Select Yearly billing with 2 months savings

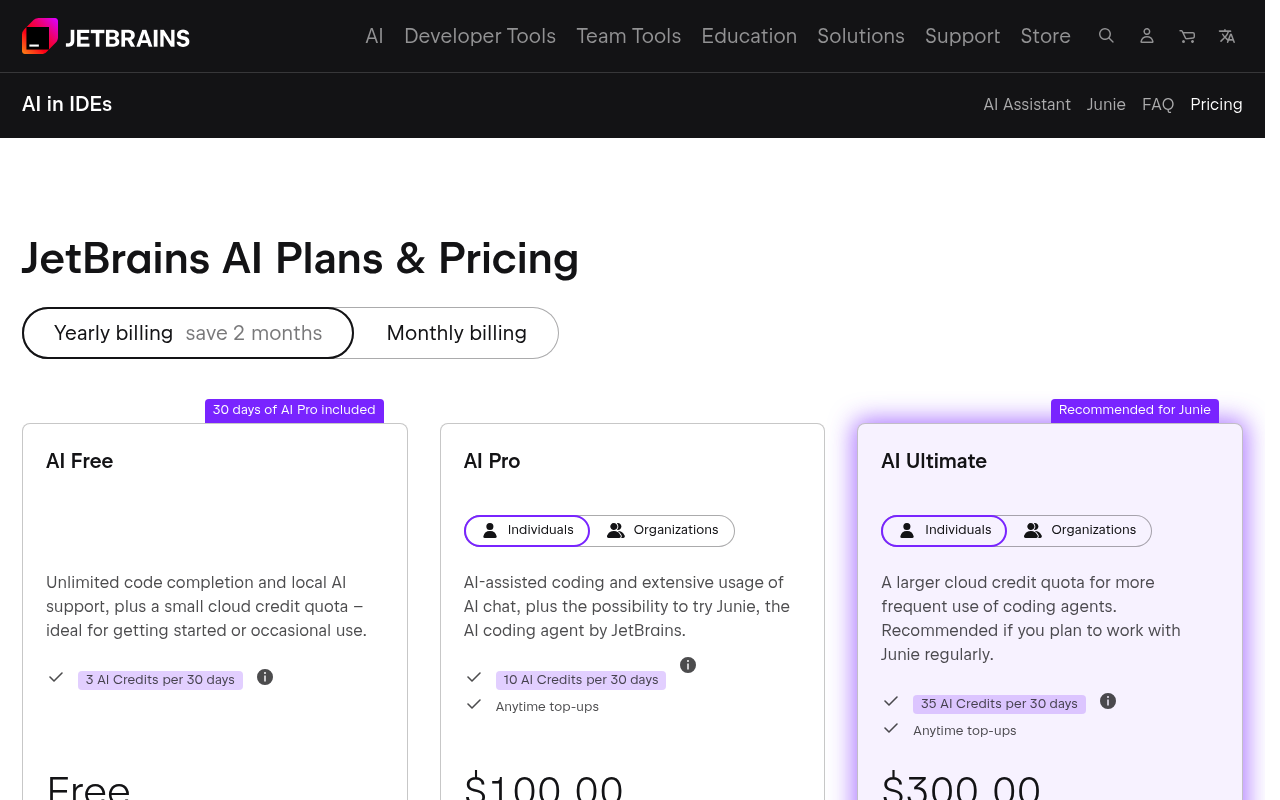pyautogui.click(x=187, y=333)
